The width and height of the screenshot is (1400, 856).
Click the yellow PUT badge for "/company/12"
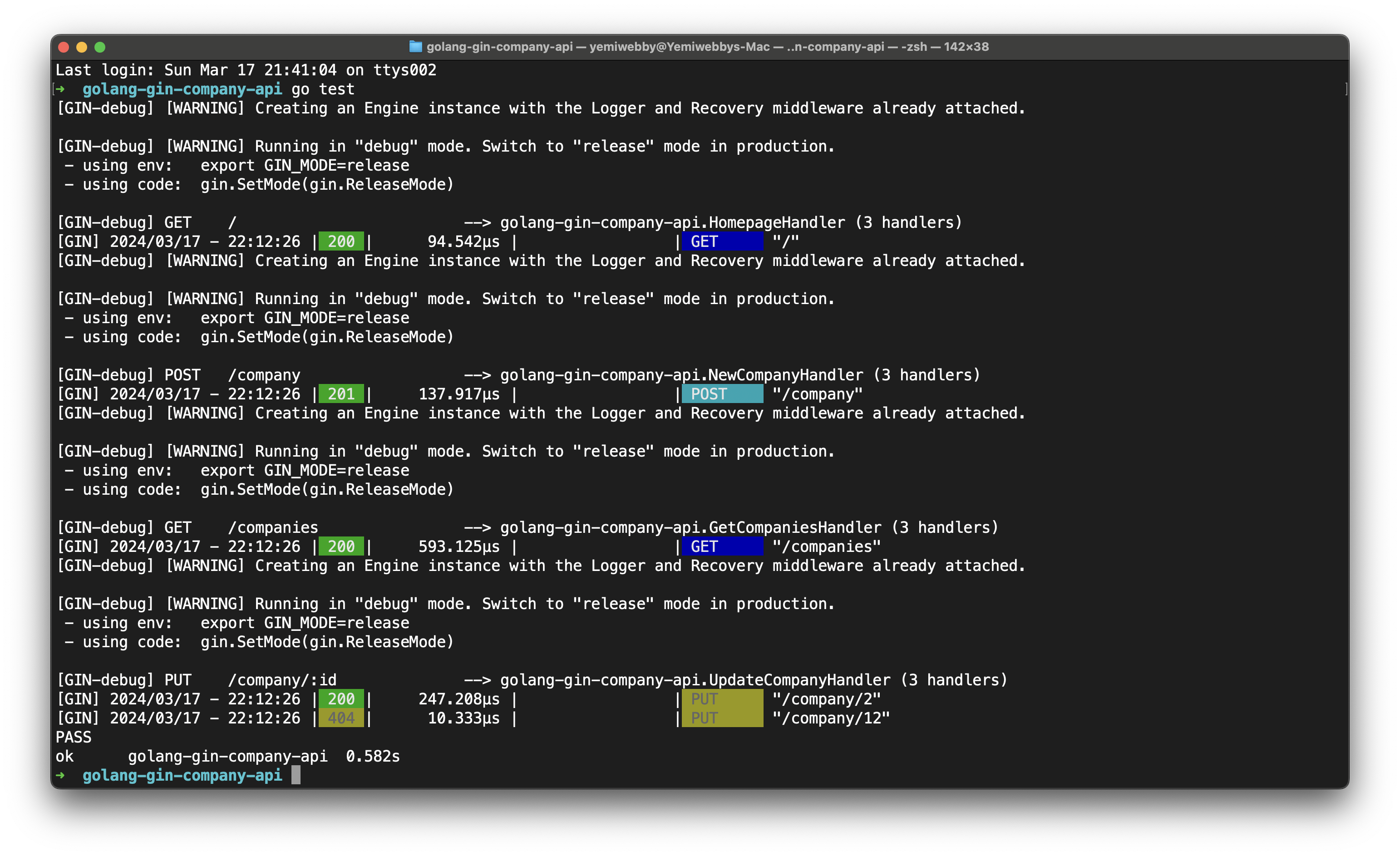click(722, 718)
